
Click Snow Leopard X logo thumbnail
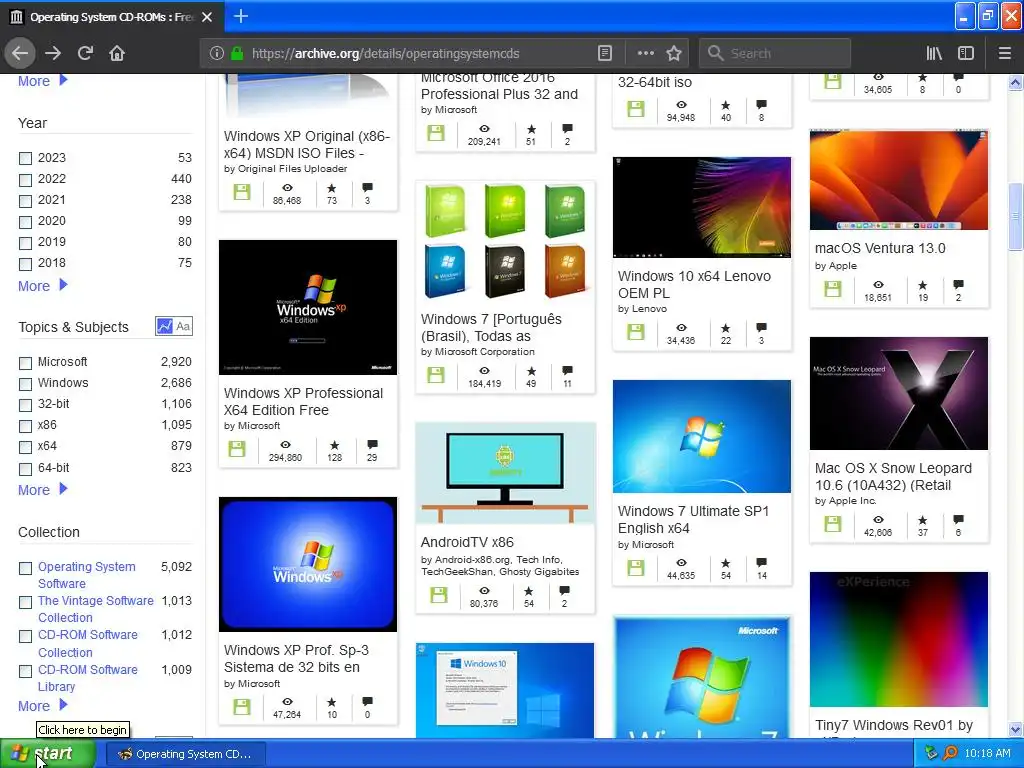coord(899,393)
